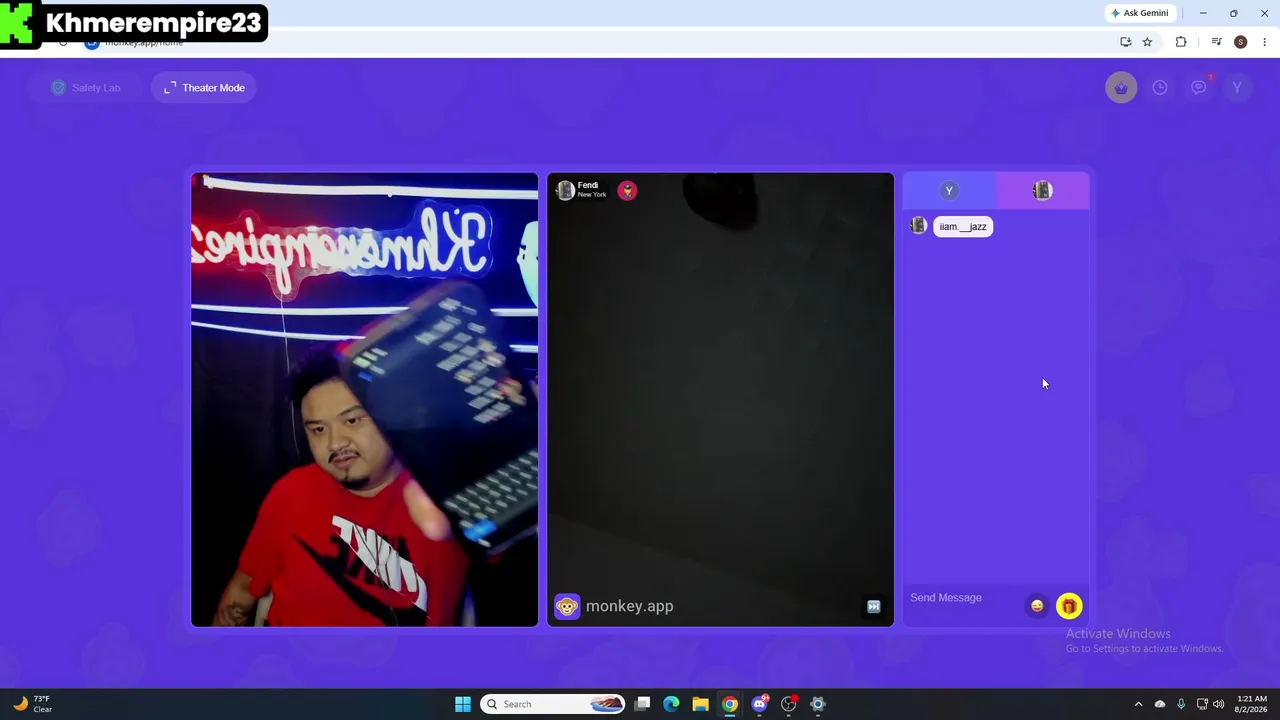
Task: Click the OneDrive cloud tray icon
Action: (1160, 704)
